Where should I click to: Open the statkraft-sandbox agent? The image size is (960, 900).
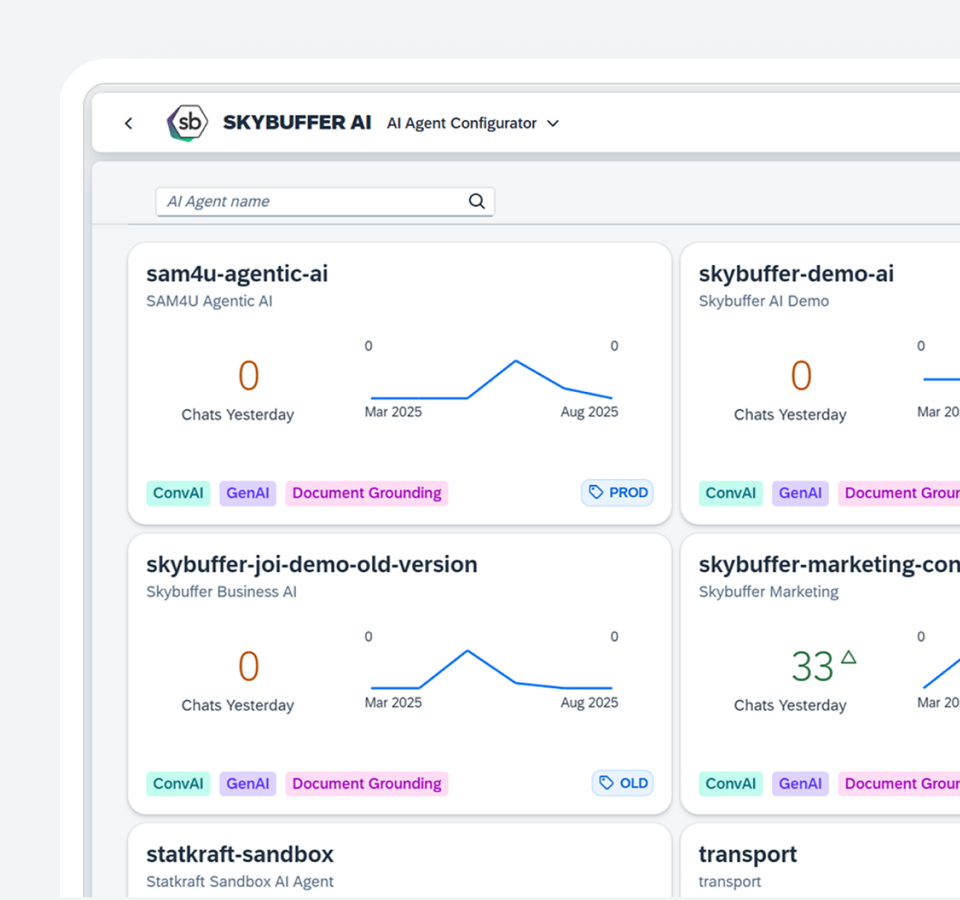240,855
